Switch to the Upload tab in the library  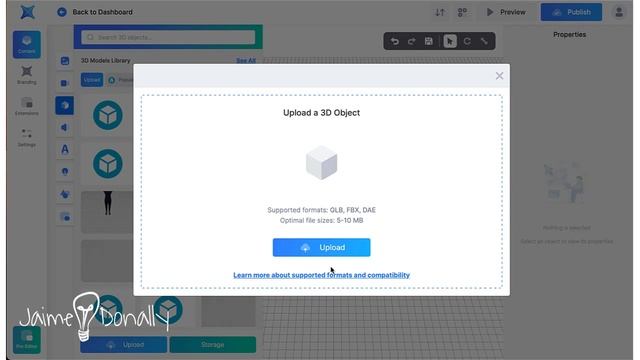pyautogui.click(x=92, y=80)
